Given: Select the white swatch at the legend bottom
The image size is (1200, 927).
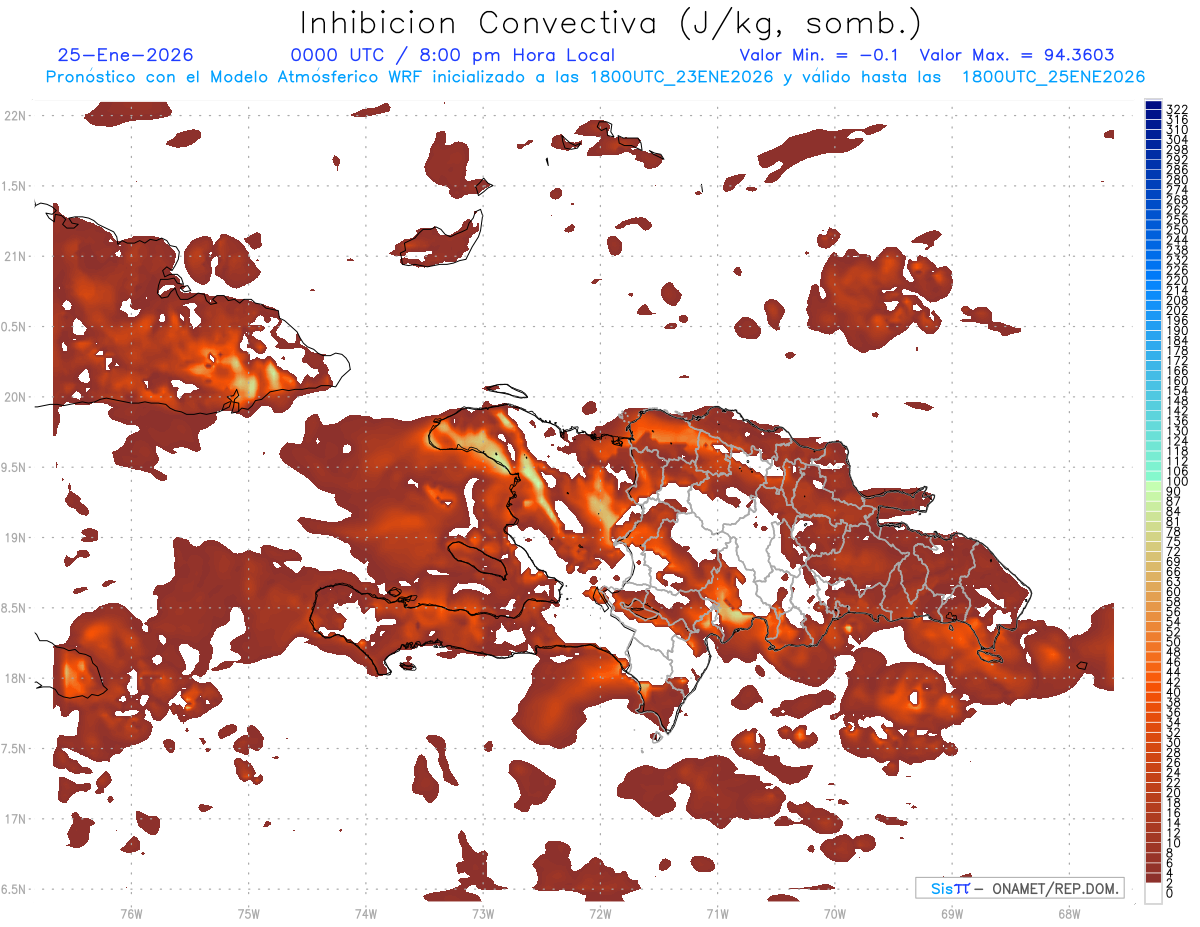Looking at the screenshot, I should [1154, 893].
